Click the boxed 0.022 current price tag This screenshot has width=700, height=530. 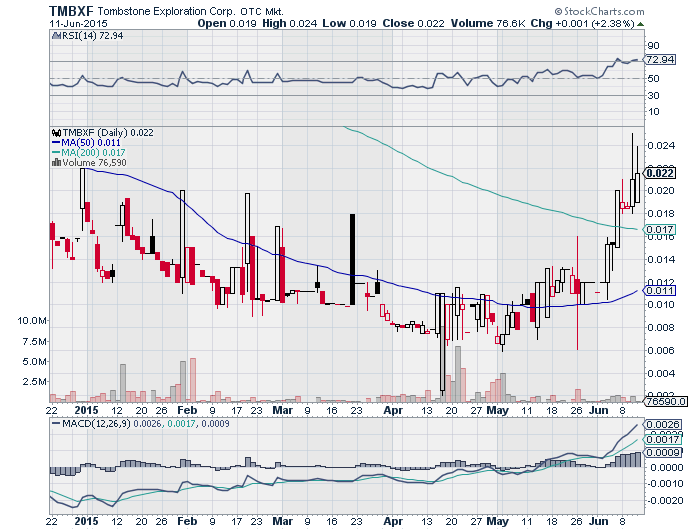point(660,173)
